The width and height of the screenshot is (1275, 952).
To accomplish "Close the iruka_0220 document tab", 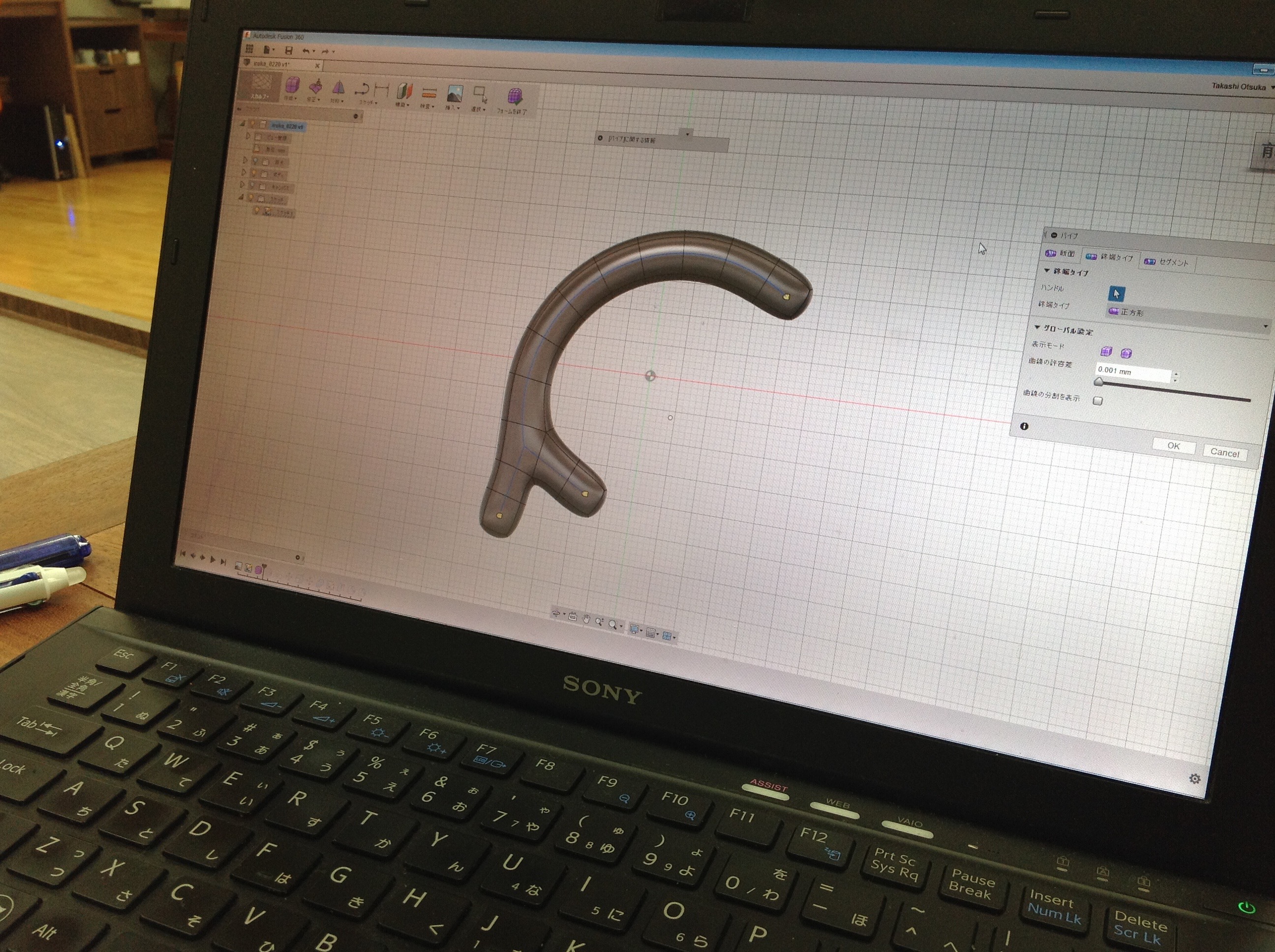I will coord(317,66).
